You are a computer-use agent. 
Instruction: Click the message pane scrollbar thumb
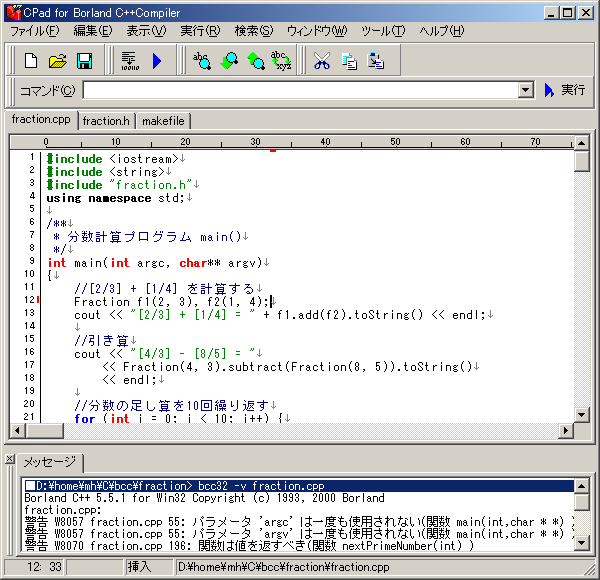[x=582, y=502]
